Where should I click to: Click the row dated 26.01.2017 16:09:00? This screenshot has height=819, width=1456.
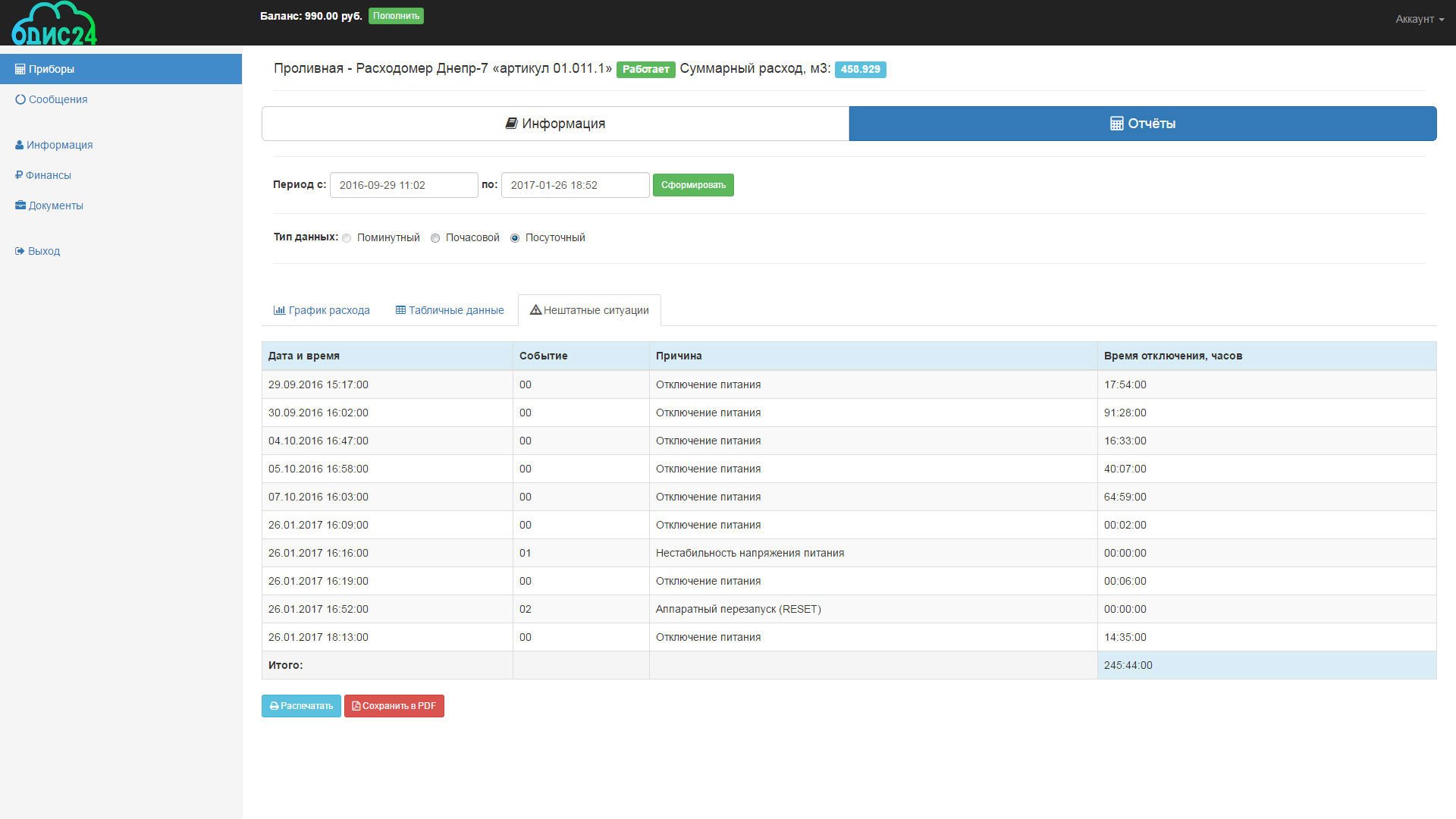coord(849,525)
